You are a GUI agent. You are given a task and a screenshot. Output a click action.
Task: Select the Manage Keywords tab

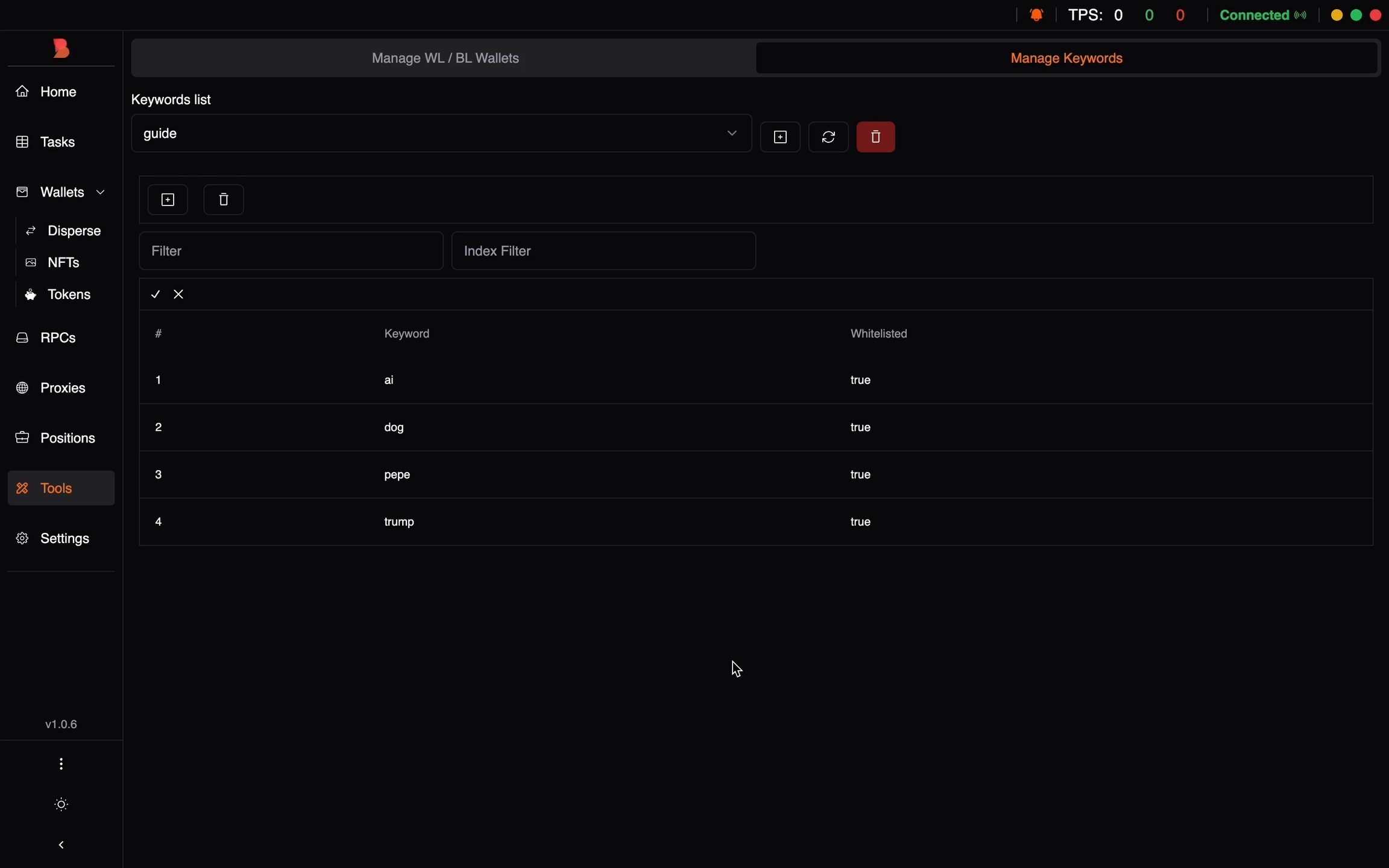1066,58
